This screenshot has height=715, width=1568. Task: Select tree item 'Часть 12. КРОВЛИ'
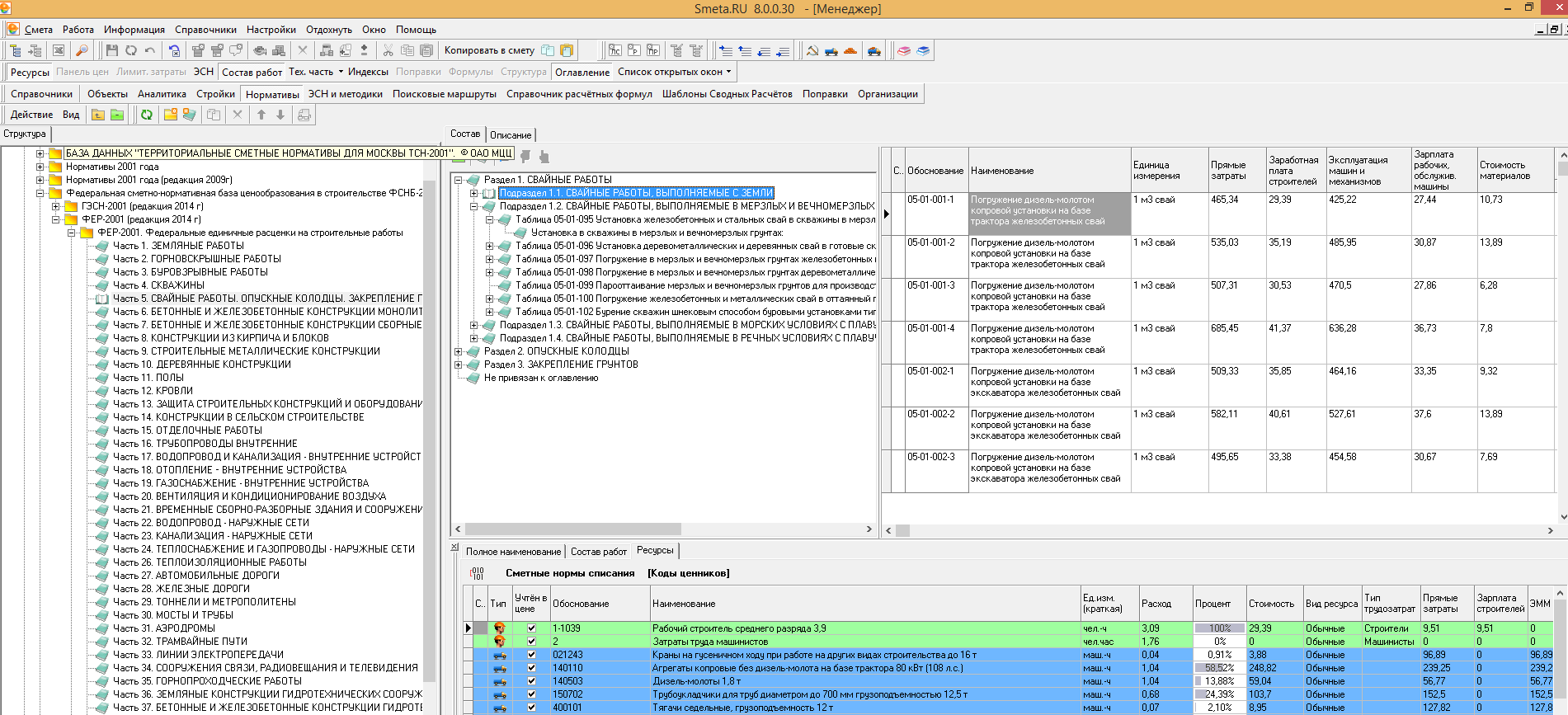coord(153,391)
